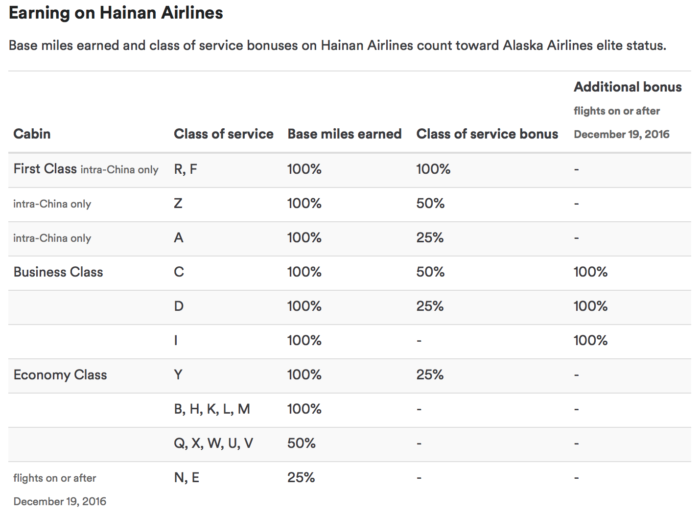The width and height of the screenshot is (700, 513).
Task: Select the class C 50% bonus cell
Action: pyautogui.click(x=430, y=272)
